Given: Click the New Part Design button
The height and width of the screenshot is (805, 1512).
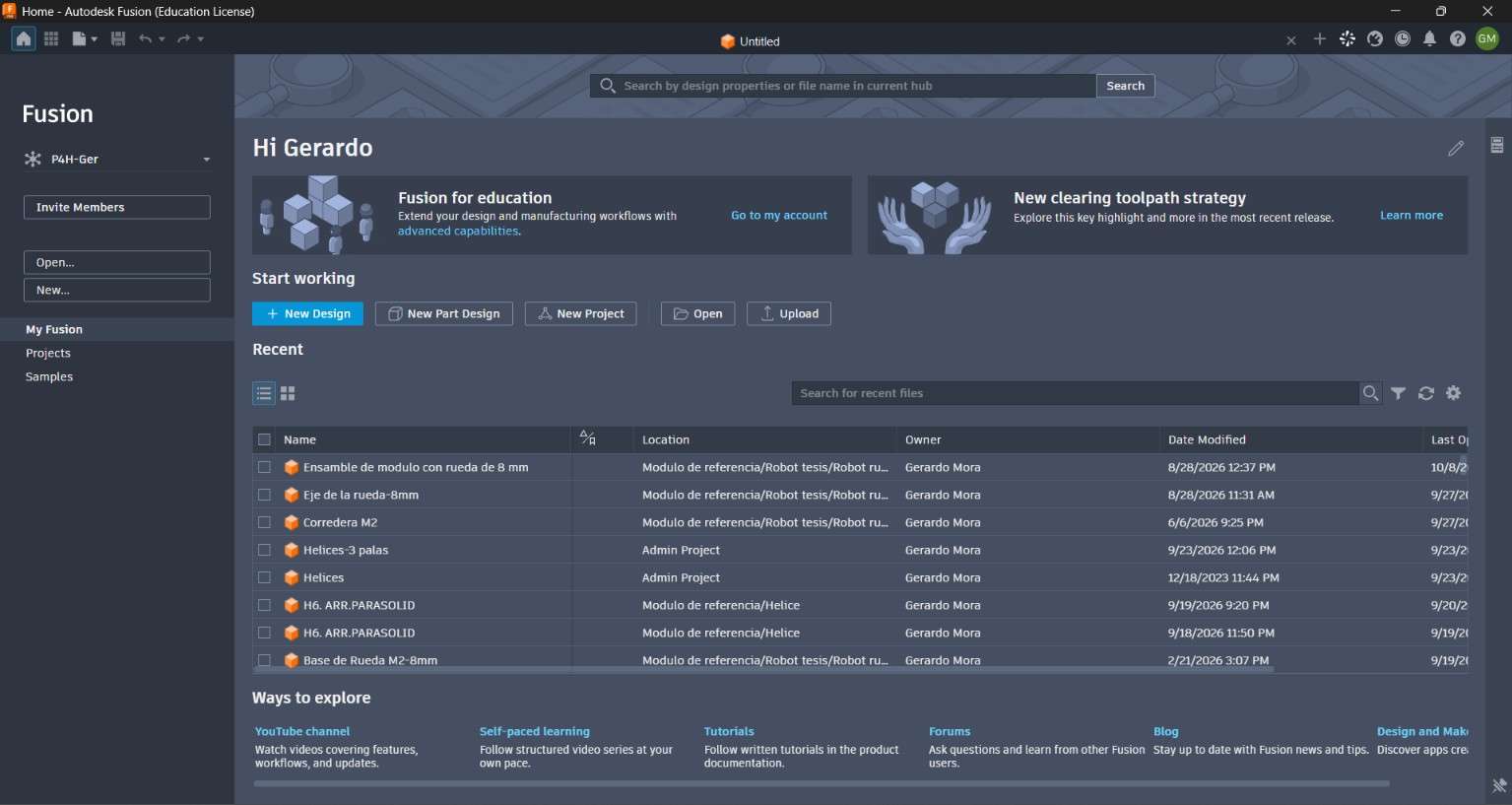Looking at the screenshot, I should tap(443, 313).
